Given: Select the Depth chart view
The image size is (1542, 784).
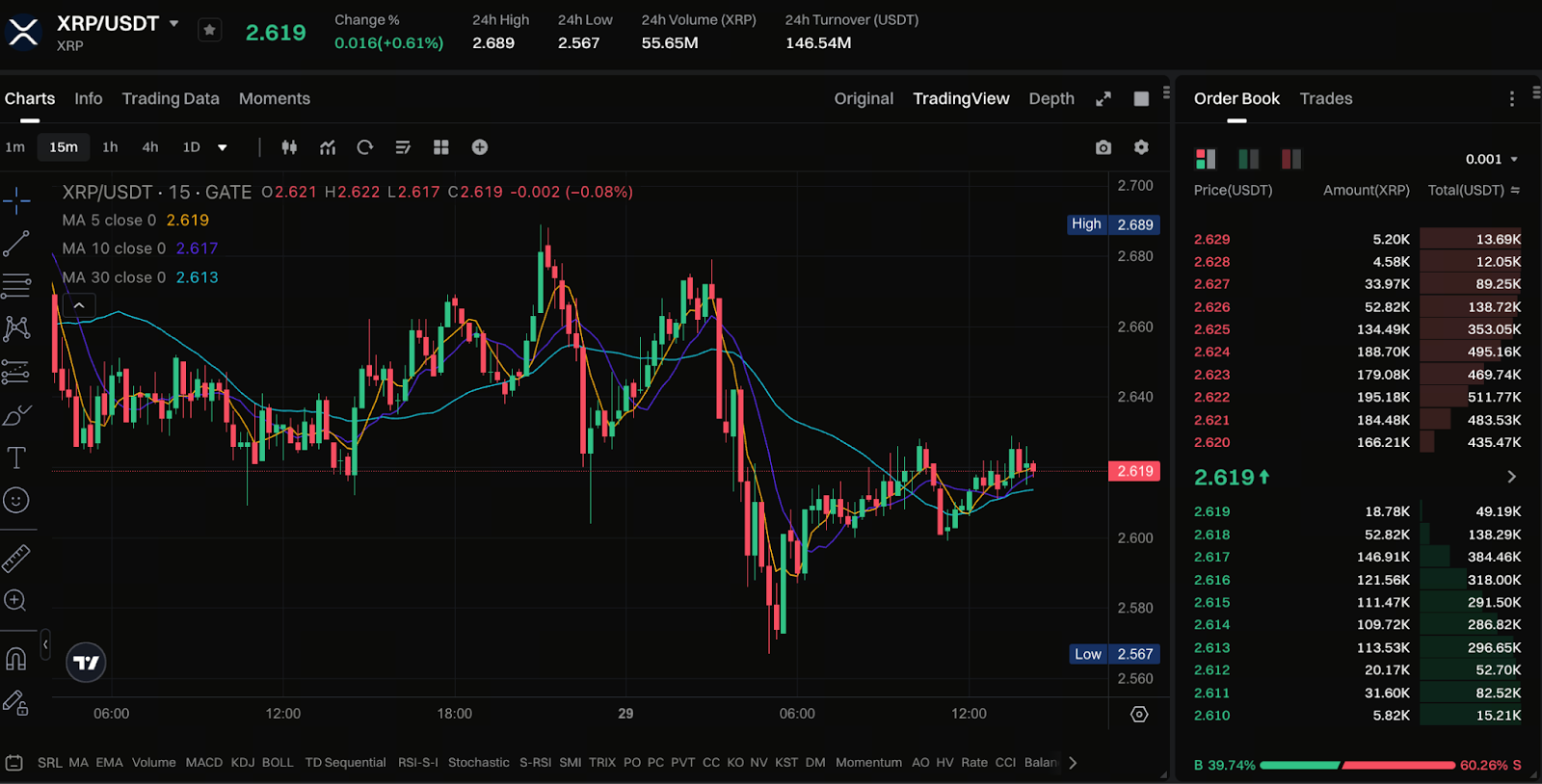Looking at the screenshot, I should (x=1051, y=98).
